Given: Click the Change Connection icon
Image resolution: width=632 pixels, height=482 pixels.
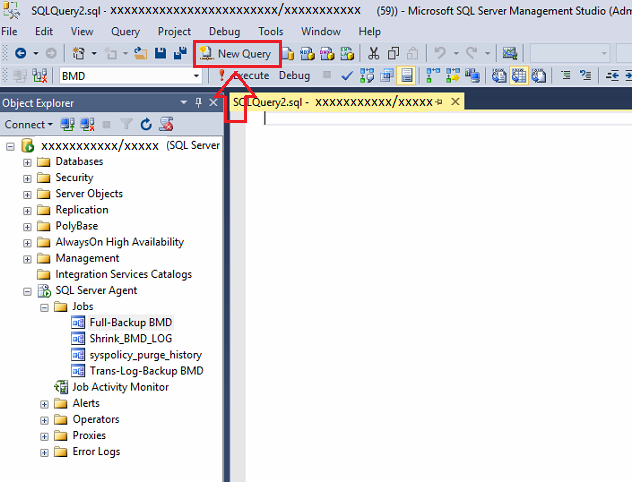Looking at the screenshot, I should pyautogui.click(x=40, y=76).
